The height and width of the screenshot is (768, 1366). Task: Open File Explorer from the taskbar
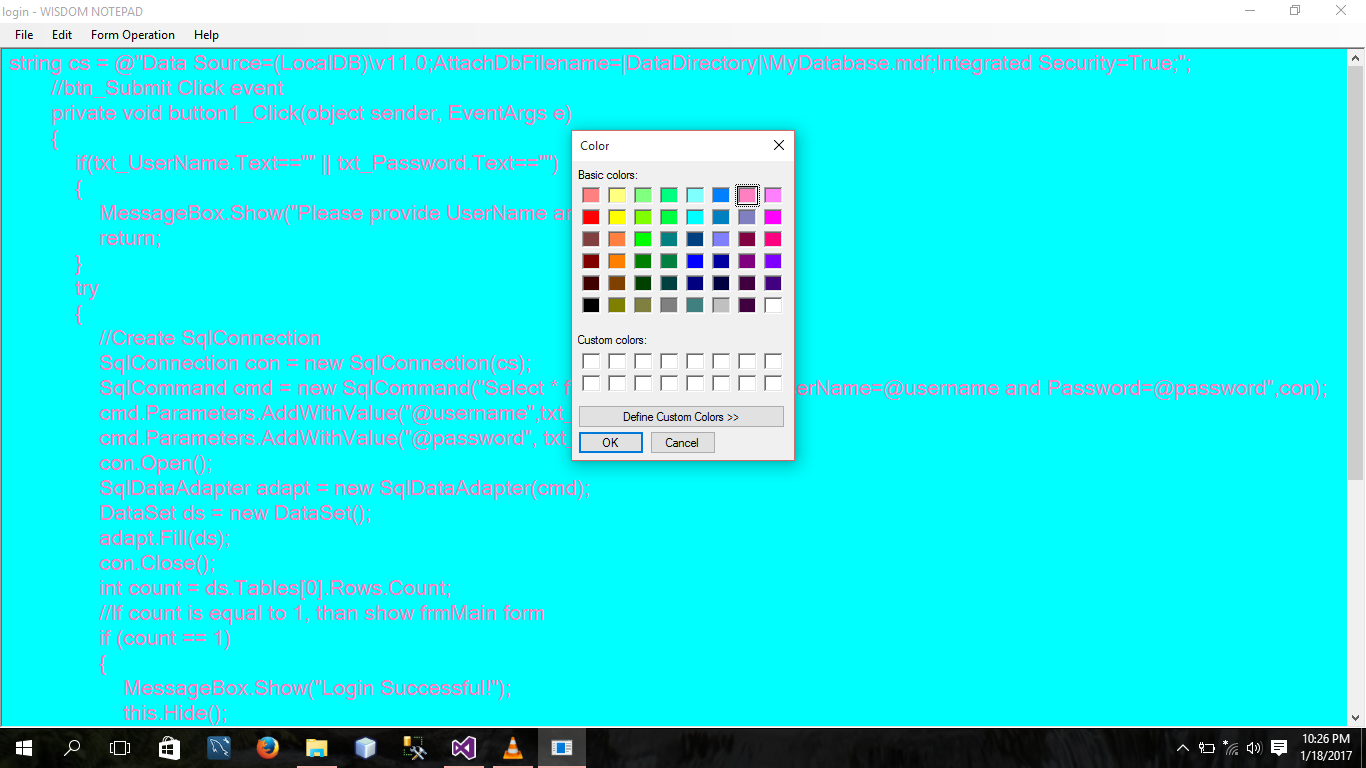coord(317,747)
